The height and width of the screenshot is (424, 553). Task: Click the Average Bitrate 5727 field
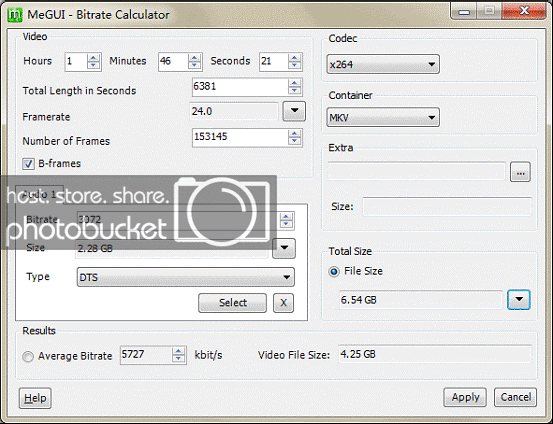(146, 355)
